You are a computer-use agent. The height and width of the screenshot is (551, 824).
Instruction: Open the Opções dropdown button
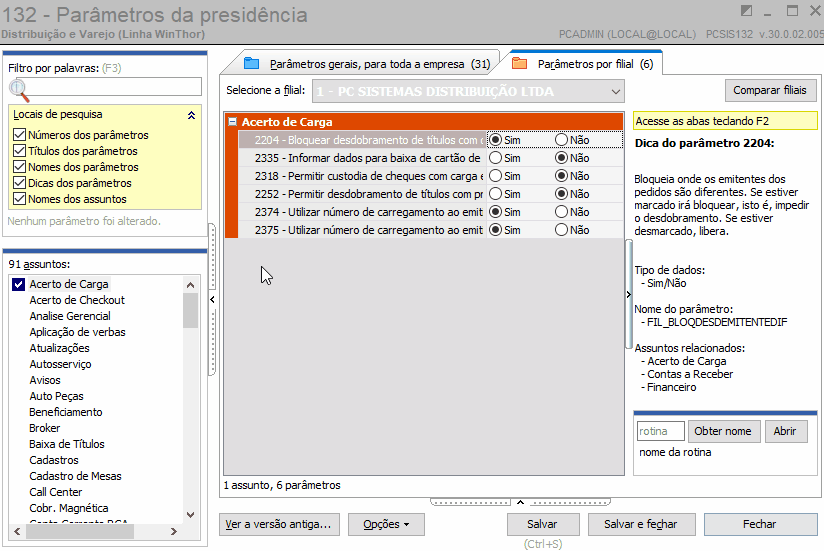click(x=386, y=524)
